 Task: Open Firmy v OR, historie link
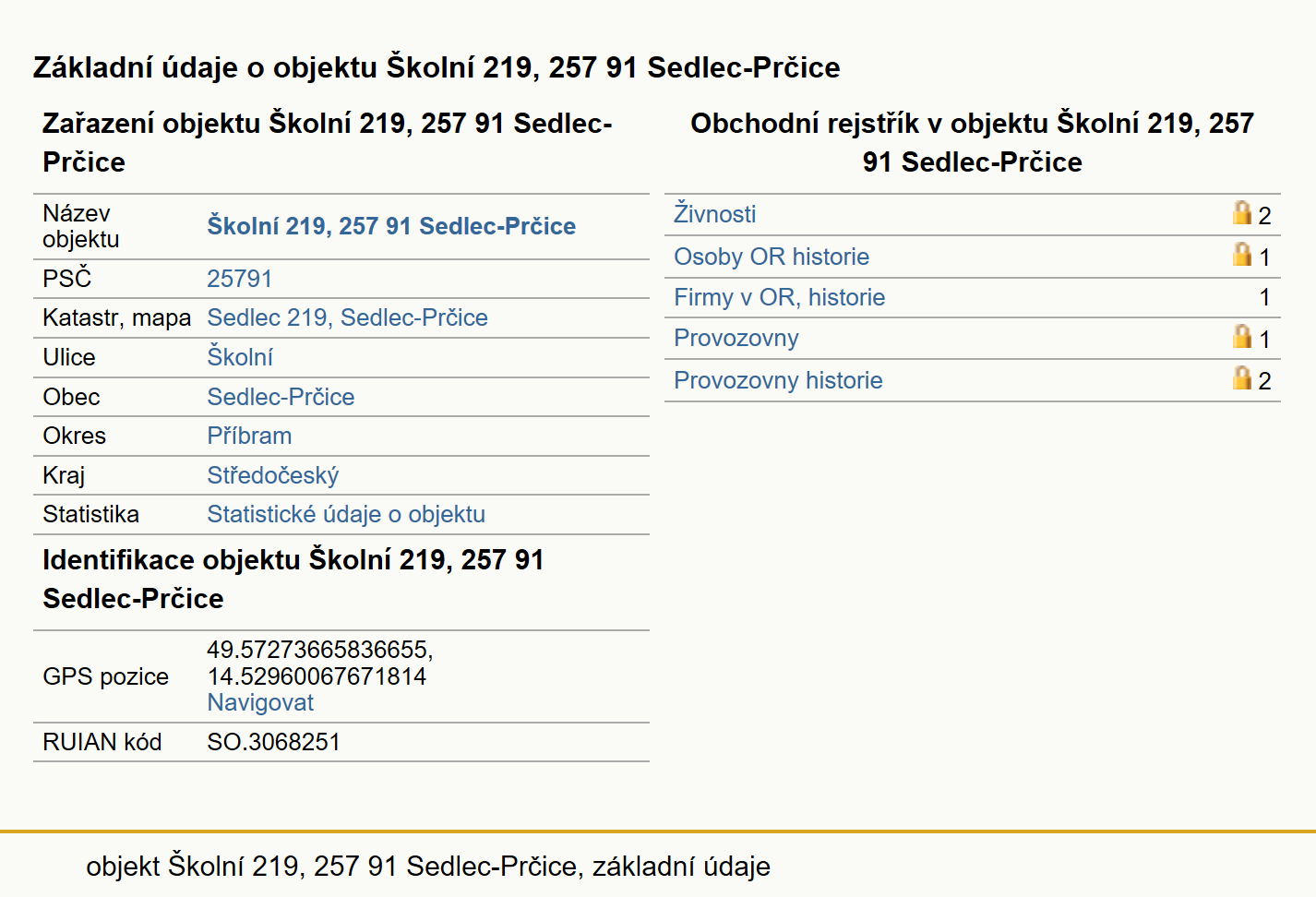click(779, 297)
